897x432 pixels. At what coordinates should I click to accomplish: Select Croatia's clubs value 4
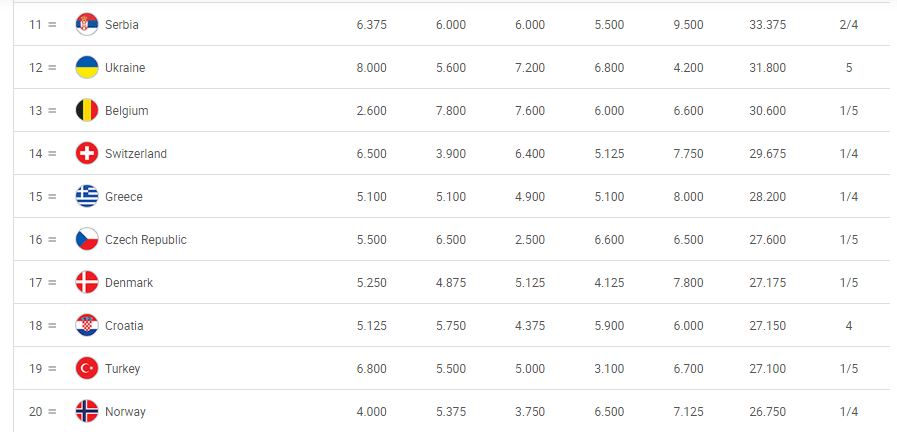point(849,326)
